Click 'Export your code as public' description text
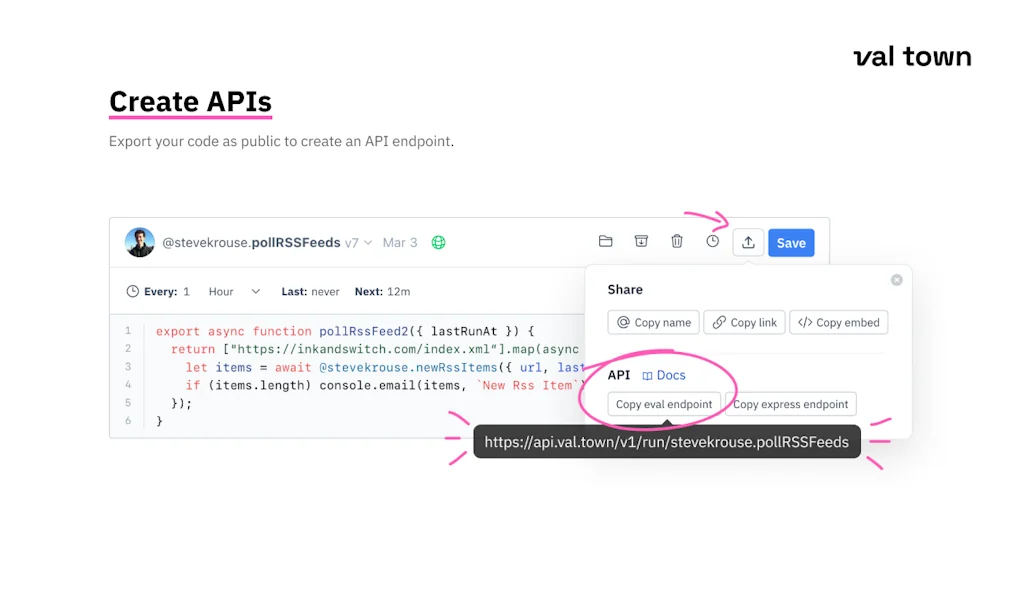Image resolution: width=1024 pixels, height=613 pixels. (281, 141)
